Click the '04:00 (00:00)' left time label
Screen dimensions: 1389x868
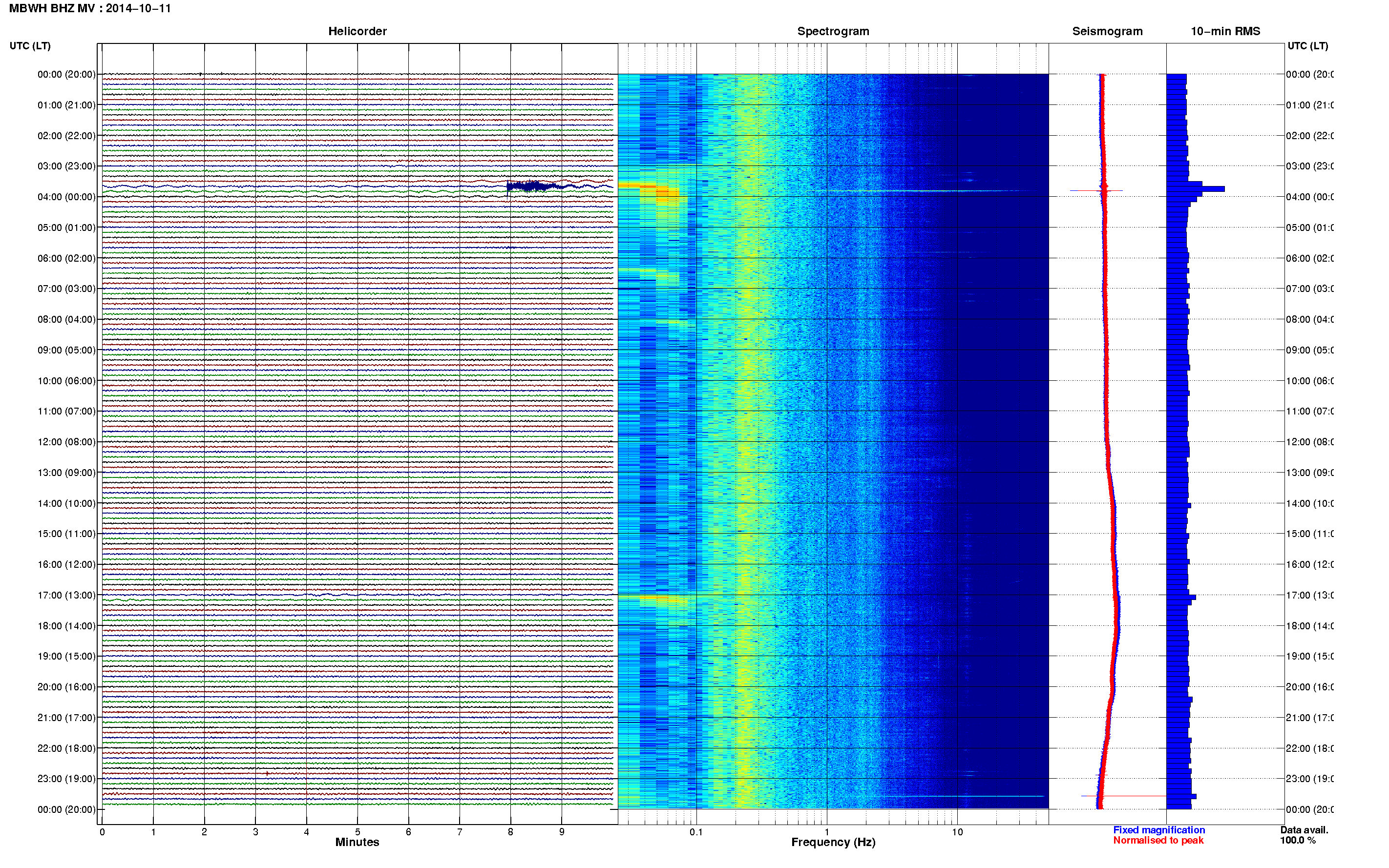click(x=66, y=197)
